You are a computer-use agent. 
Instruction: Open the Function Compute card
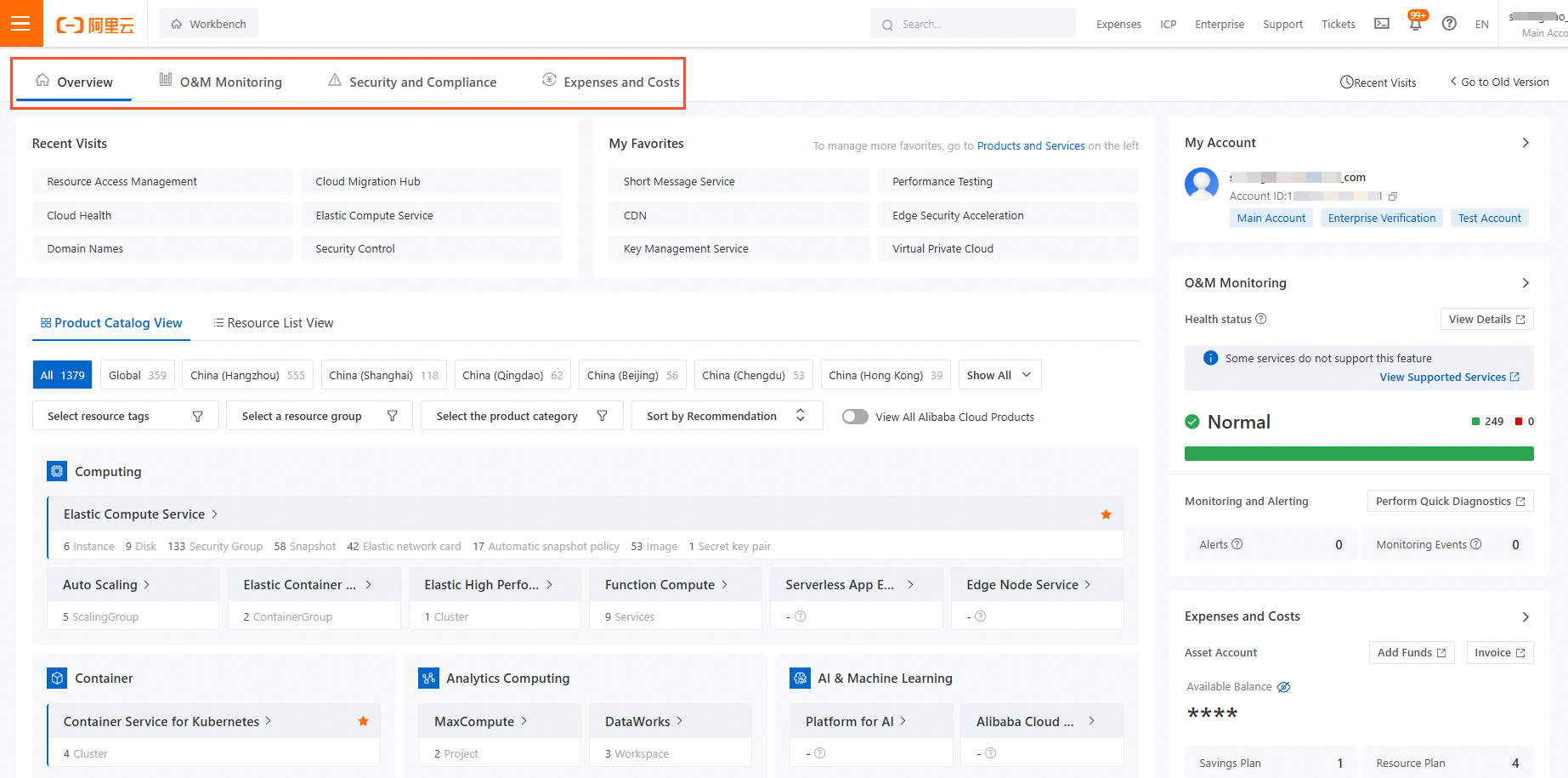pos(676,599)
